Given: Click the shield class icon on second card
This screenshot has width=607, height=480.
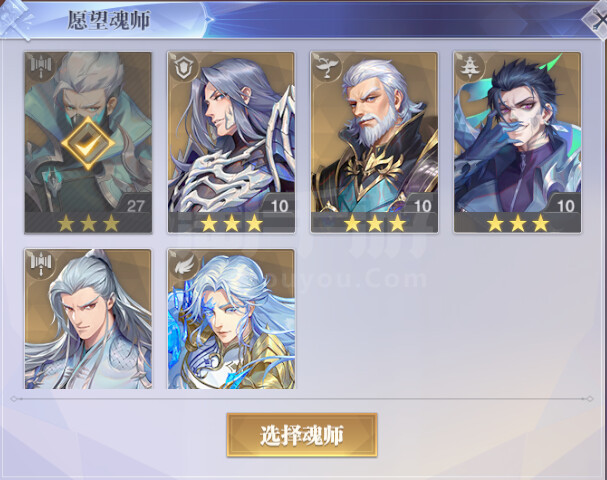Looking at the screenshot, I should coord(182,68).
